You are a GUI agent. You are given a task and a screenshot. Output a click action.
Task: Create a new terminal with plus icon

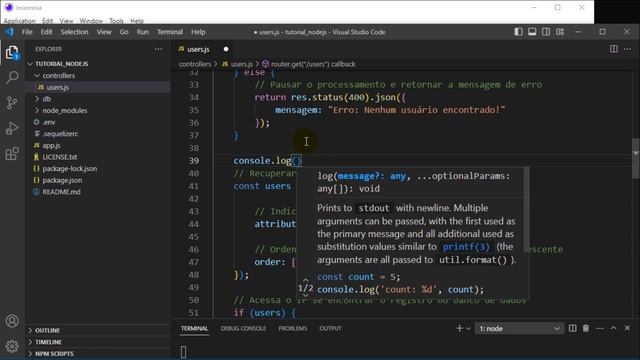point(459,328)
